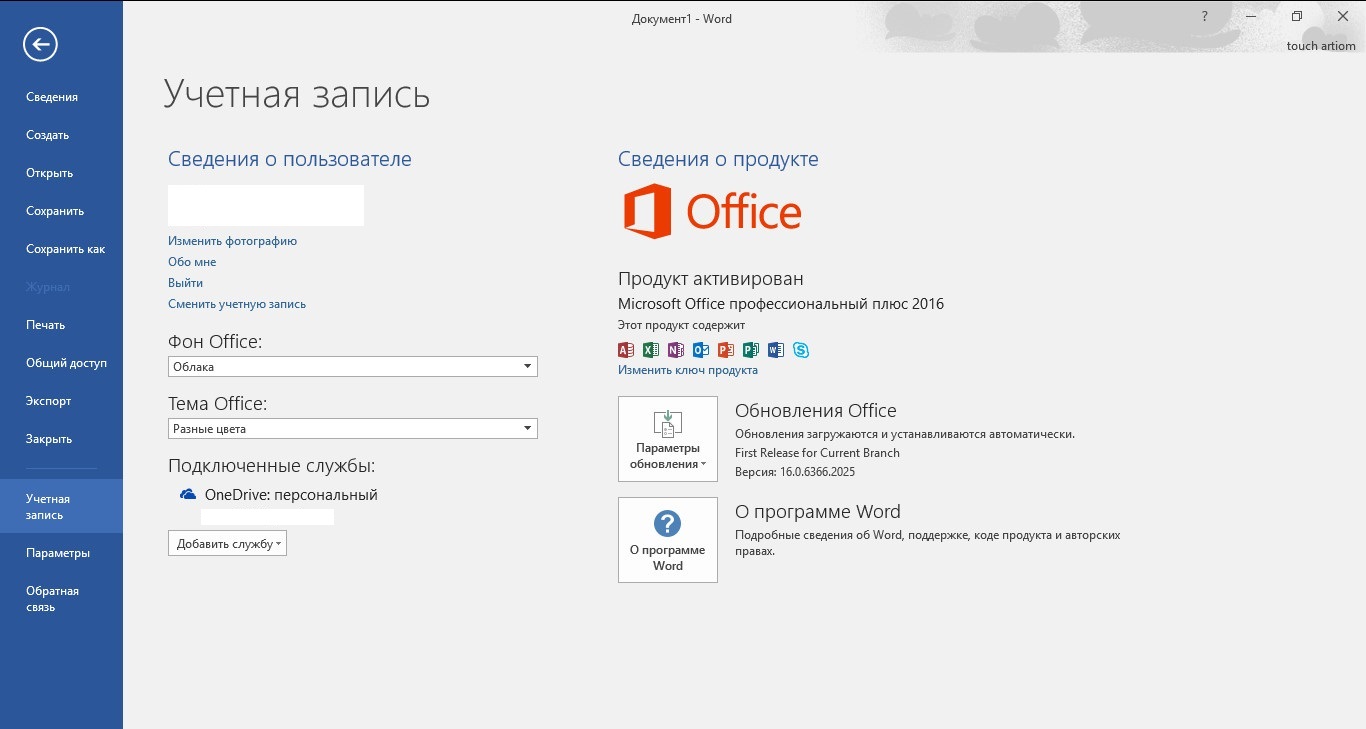Image resolution: width=1366 pixels, height=729 pixels.
Task: Go to Открыть in the sidebar
Action: [49, 173]
